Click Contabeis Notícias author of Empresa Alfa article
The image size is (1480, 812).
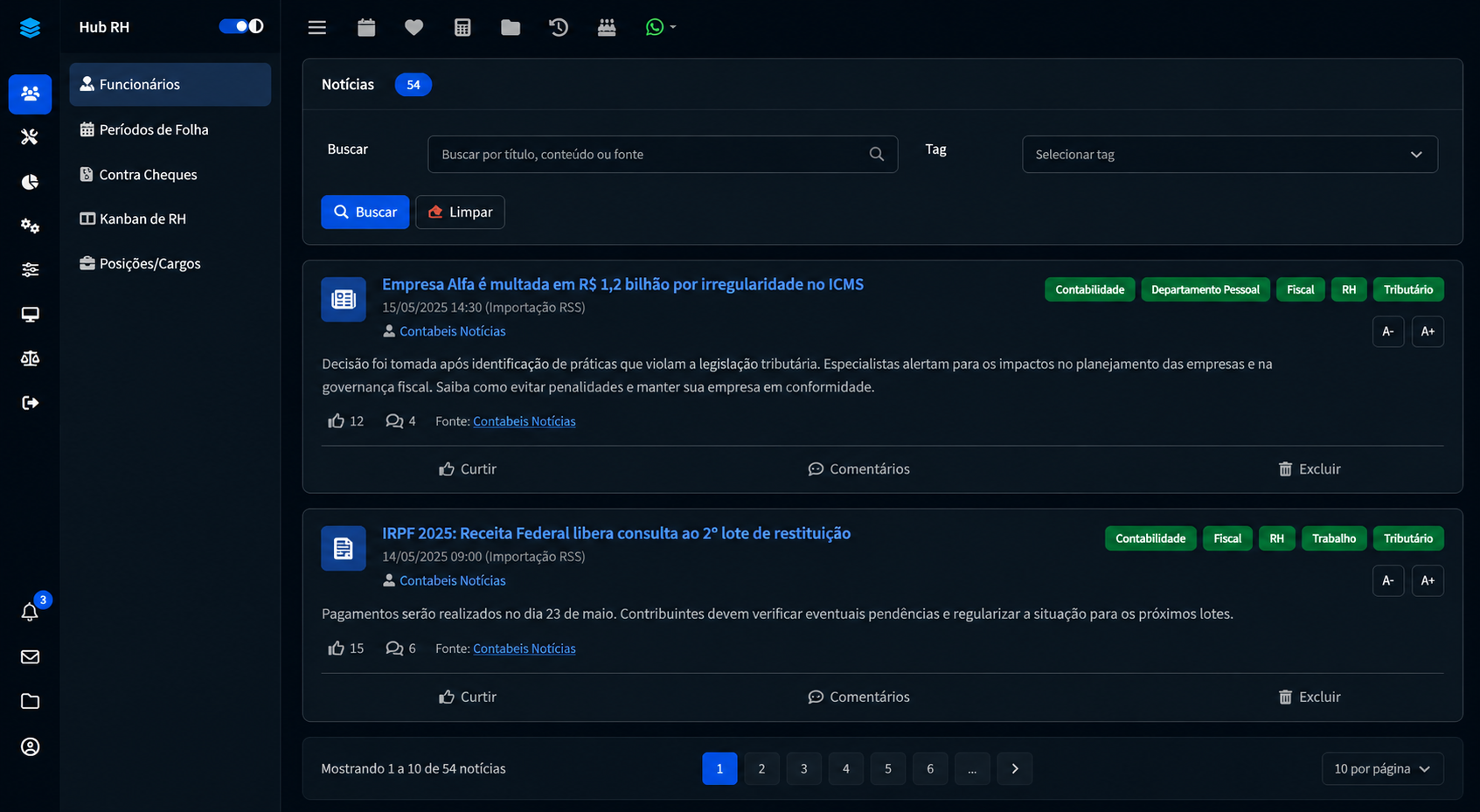click(452, 331)
